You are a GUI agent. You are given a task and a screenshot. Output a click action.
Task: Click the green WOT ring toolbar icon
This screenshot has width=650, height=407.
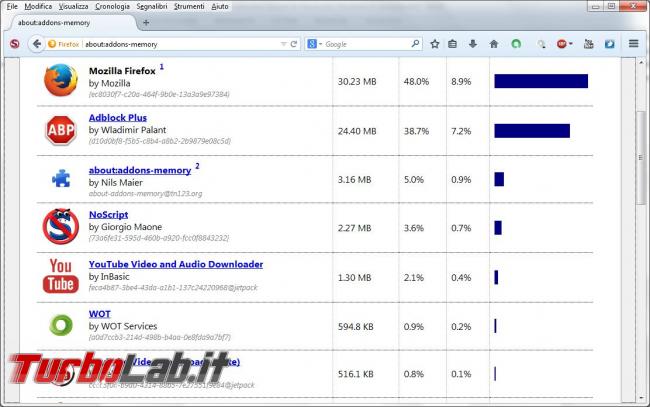tap(516, 44)
